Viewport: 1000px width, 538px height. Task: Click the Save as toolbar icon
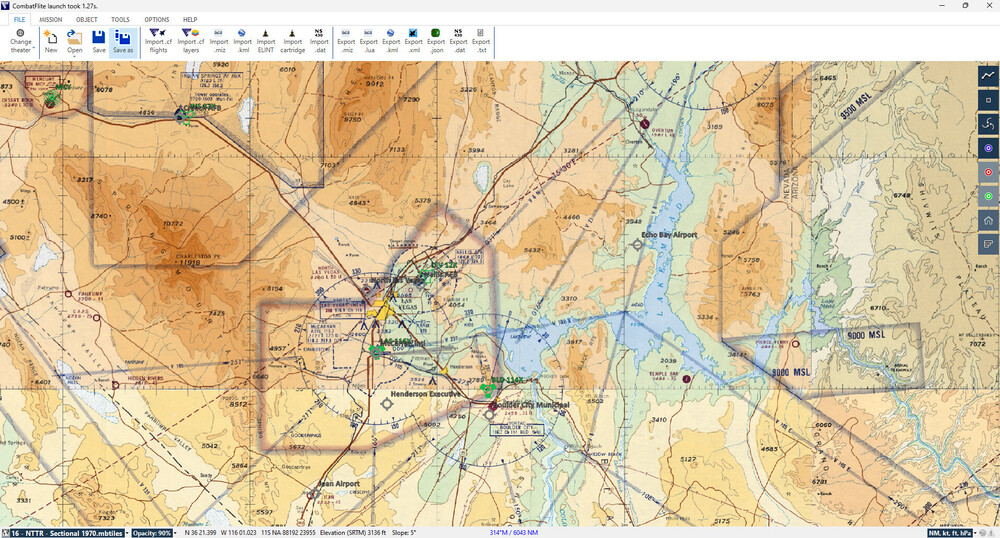(124, 40)
